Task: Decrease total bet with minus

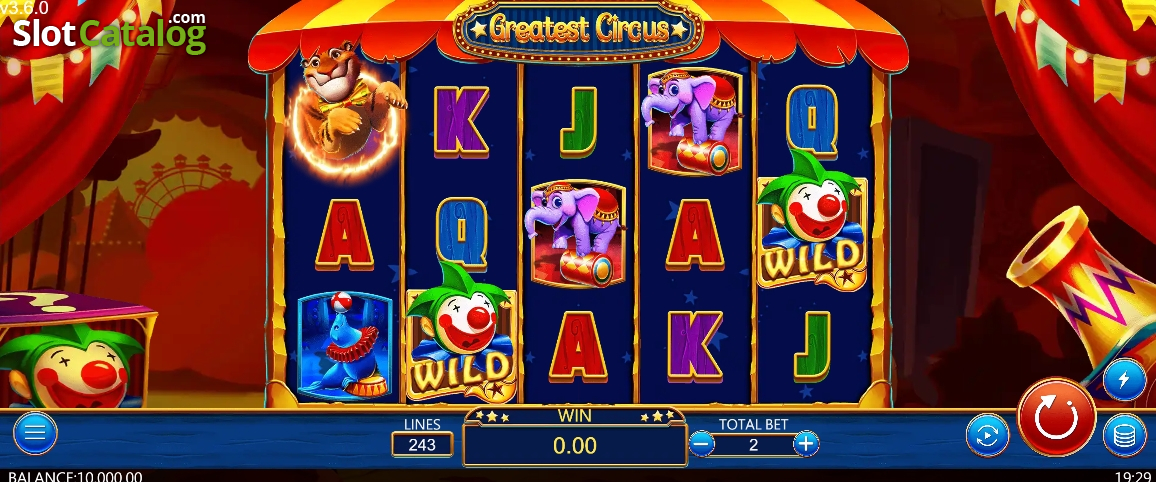Action: (701, 444)
